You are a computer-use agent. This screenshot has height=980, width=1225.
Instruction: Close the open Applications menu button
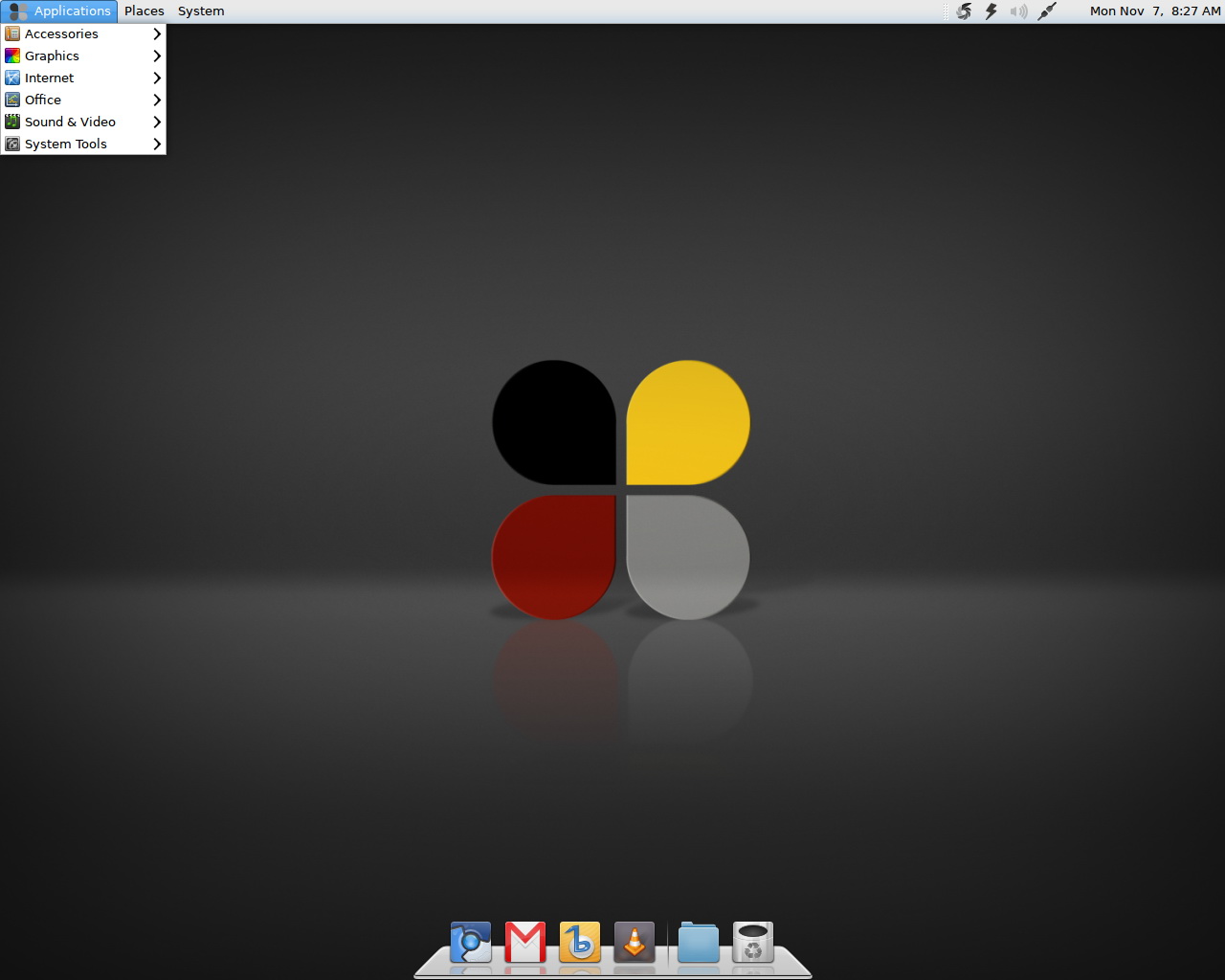tap(59, 11)
